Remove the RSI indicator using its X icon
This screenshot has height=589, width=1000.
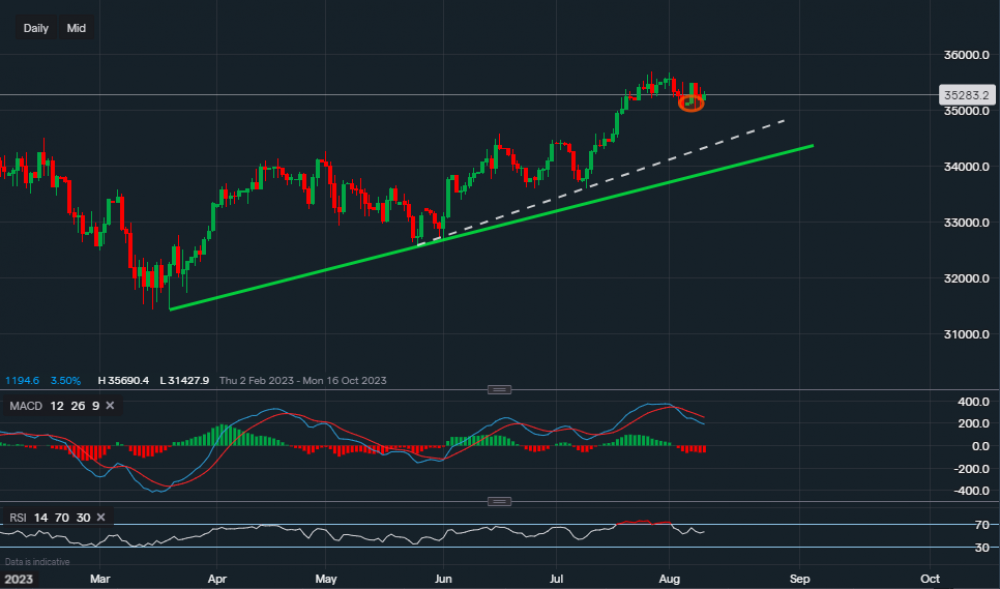(x=99, y=518)
